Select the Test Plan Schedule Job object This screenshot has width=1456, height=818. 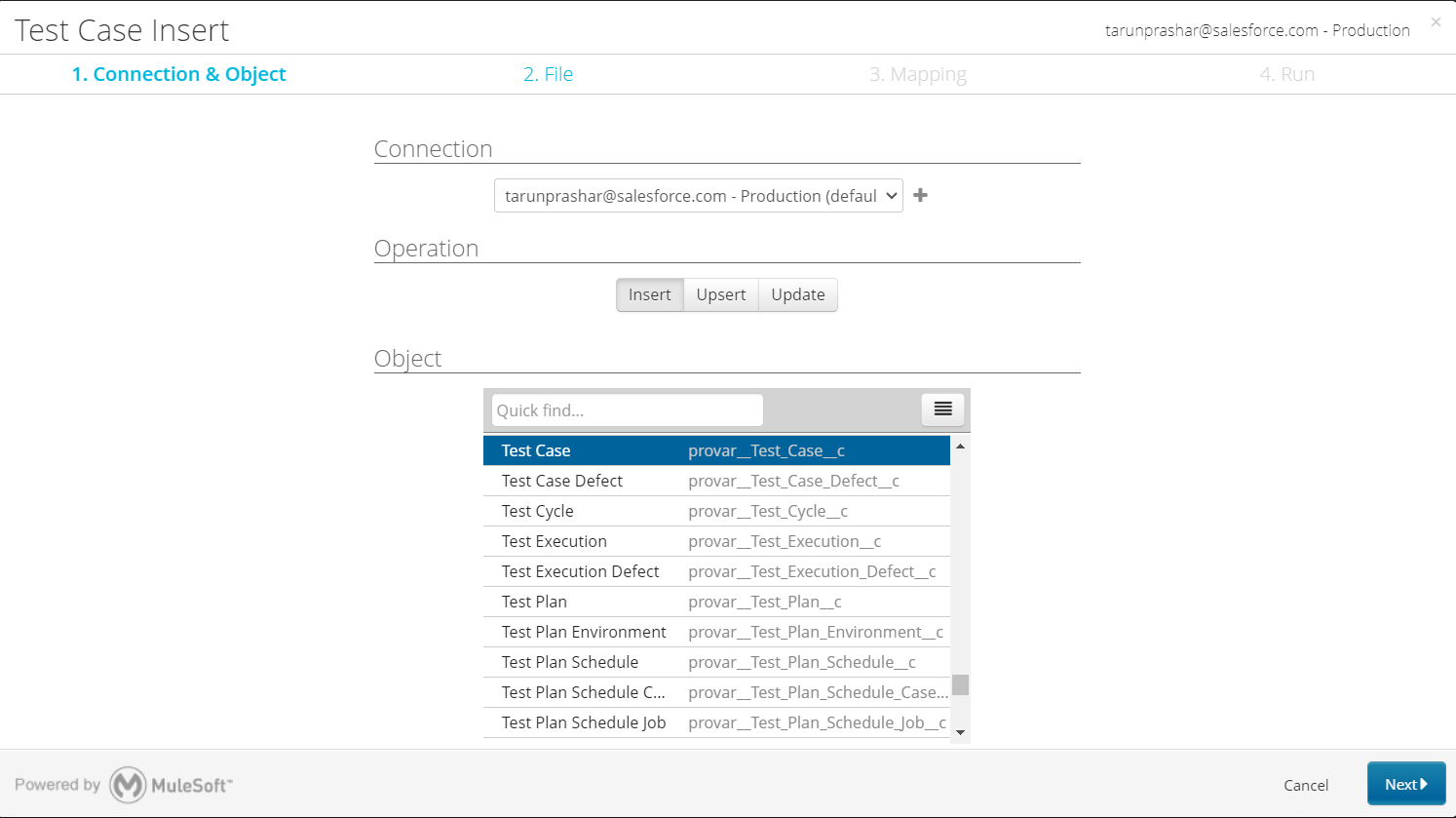[x=716, y=722]
